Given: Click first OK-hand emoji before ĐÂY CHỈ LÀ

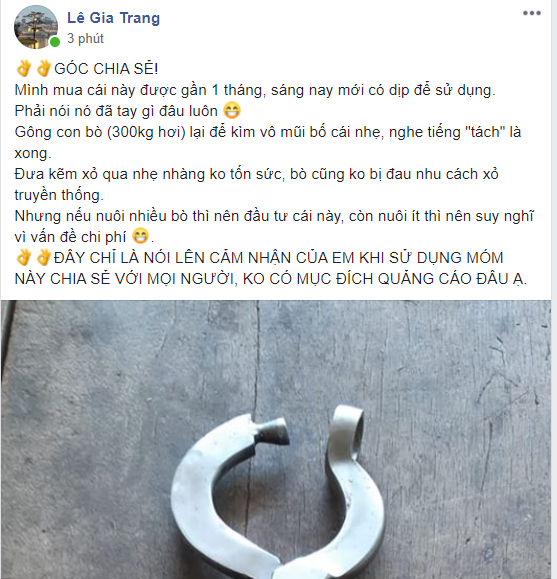Looking at the screenshot, I should 24,257.
